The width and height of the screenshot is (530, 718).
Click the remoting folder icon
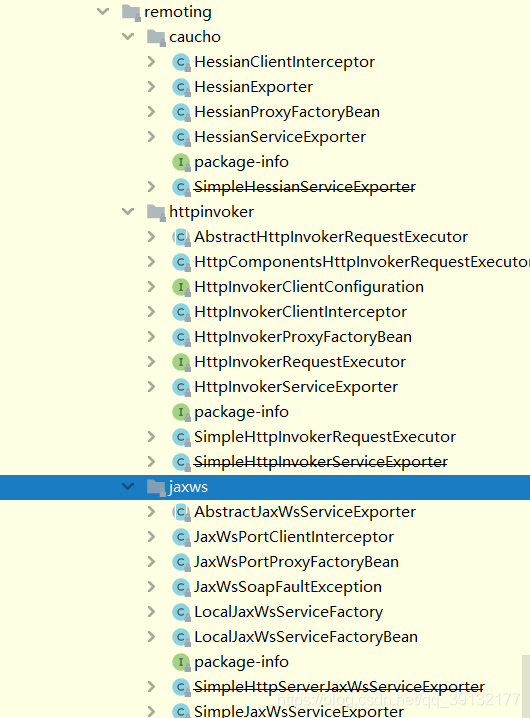[131, 12]
